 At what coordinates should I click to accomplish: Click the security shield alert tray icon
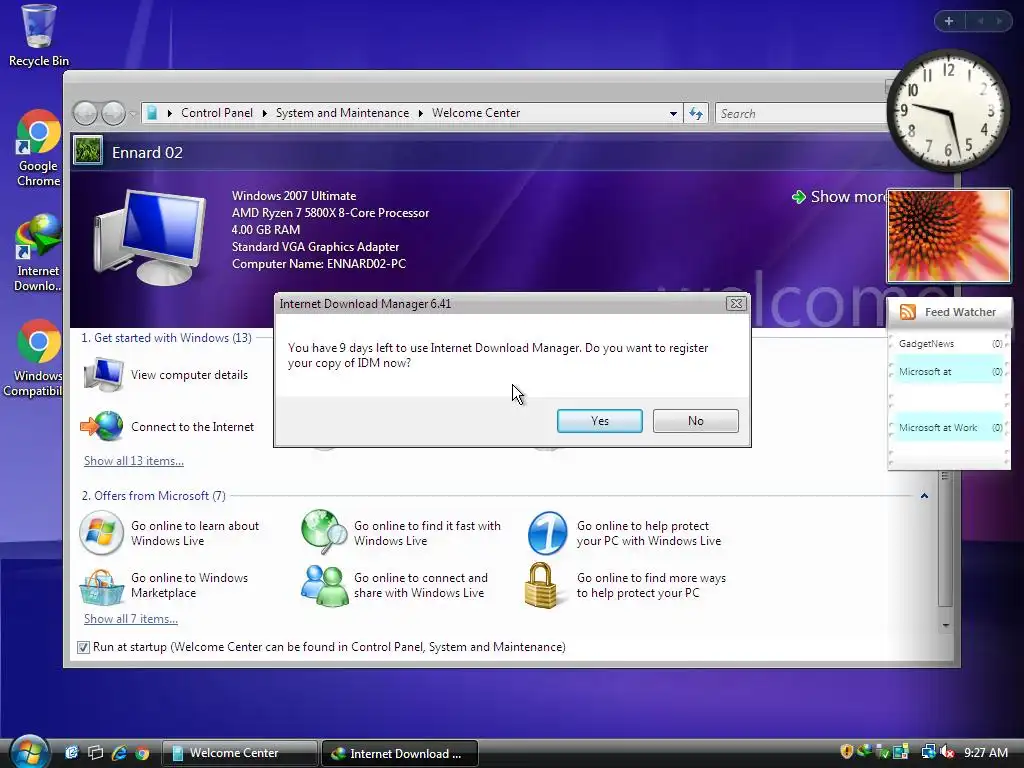point(847,752)
